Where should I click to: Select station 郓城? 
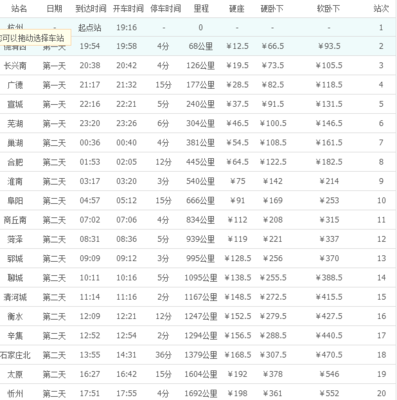(x=15, y=259)
